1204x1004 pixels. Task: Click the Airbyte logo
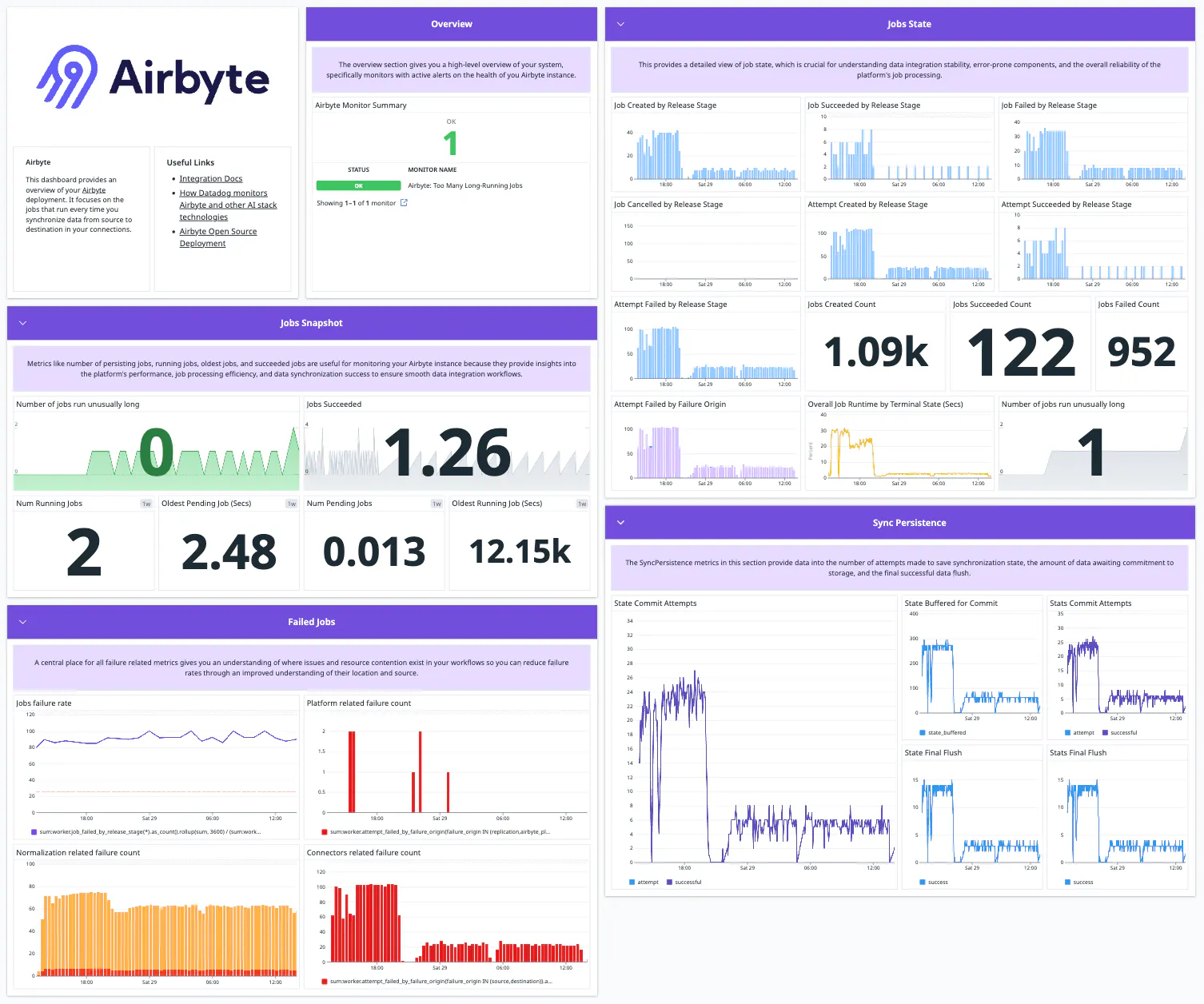tap(152, 76)
